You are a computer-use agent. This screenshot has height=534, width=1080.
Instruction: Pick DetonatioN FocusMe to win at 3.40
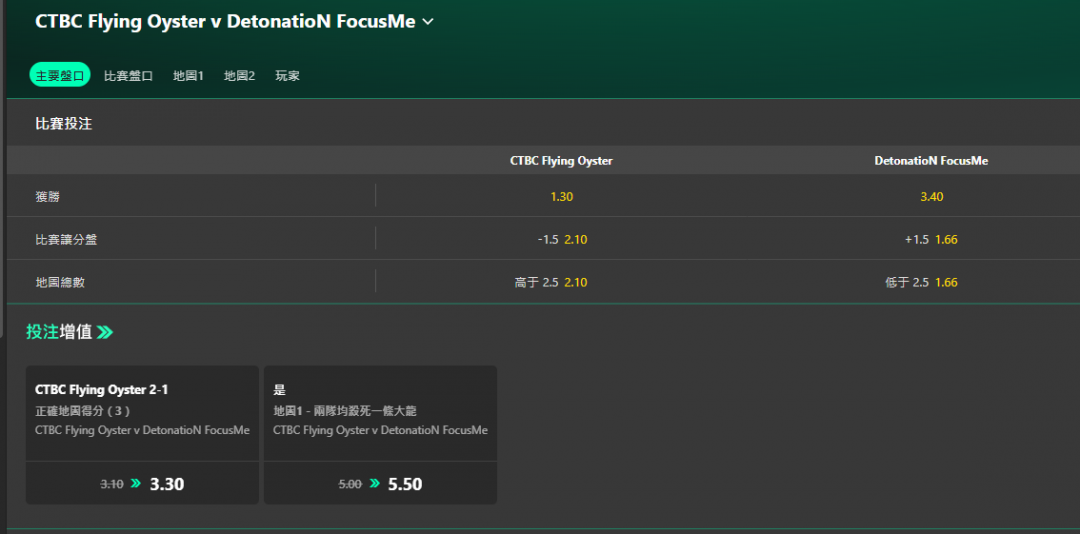tap(931, 196)
